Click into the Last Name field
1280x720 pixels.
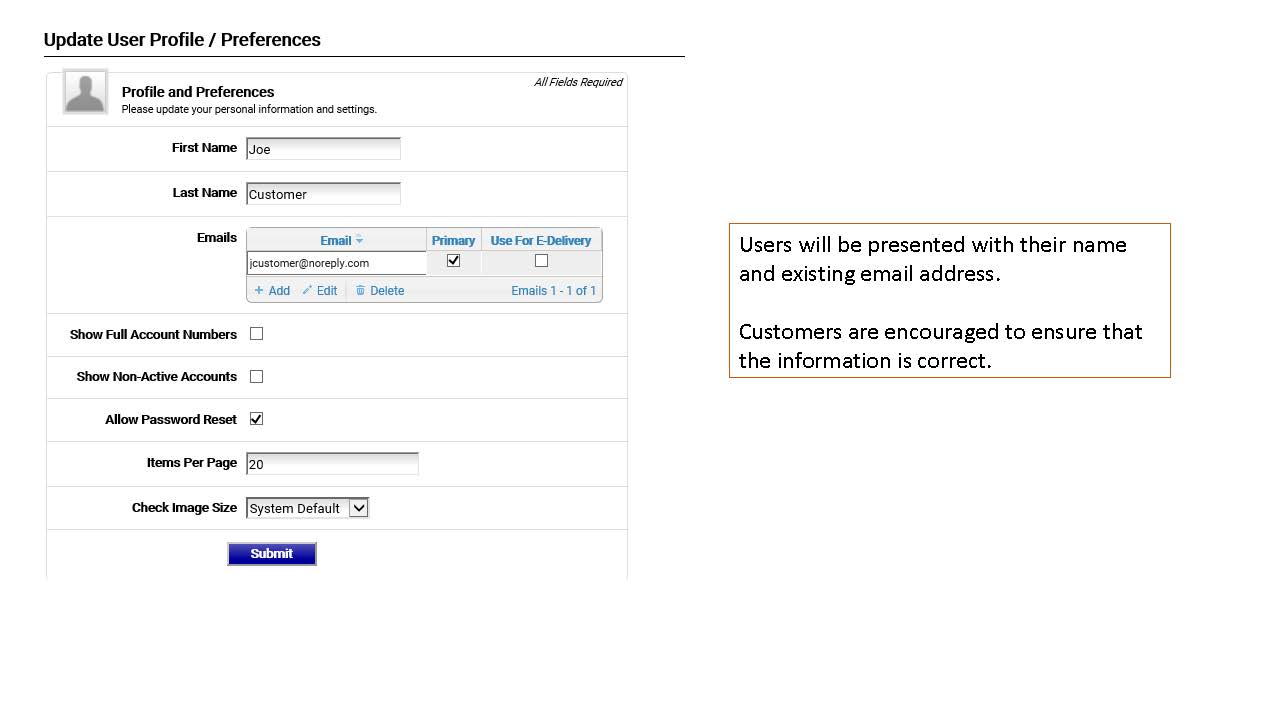[323, 194]
